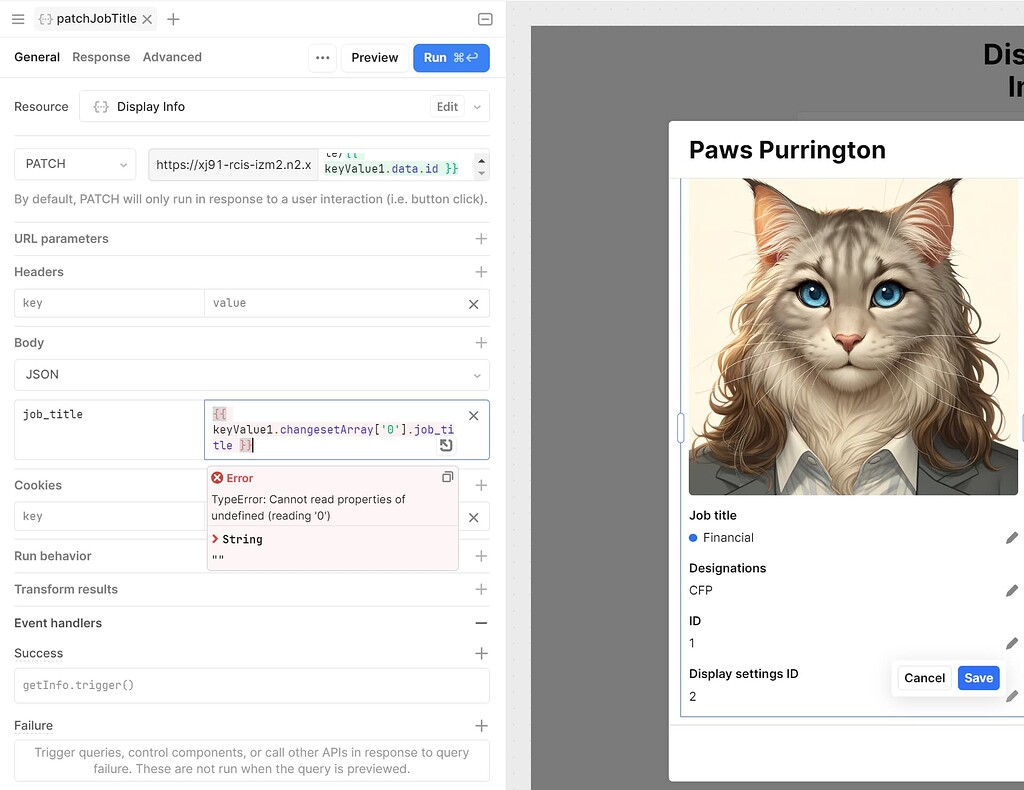Open the JSON body type dropdown
Viewport: 1024px width, 790px height.
click(x=251, y=375)
